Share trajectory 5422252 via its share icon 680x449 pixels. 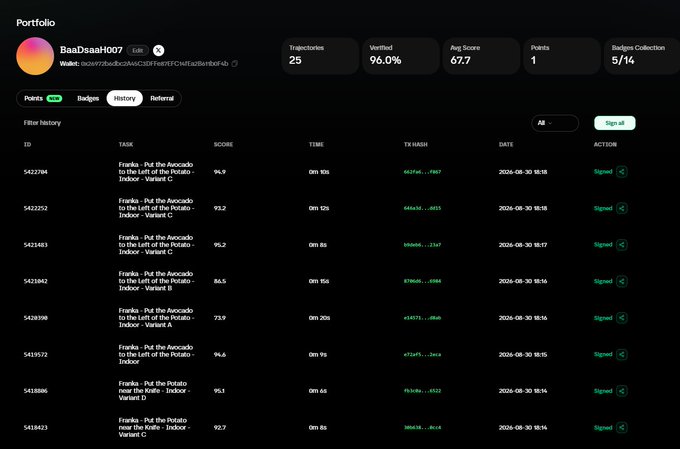pos(621,208)
